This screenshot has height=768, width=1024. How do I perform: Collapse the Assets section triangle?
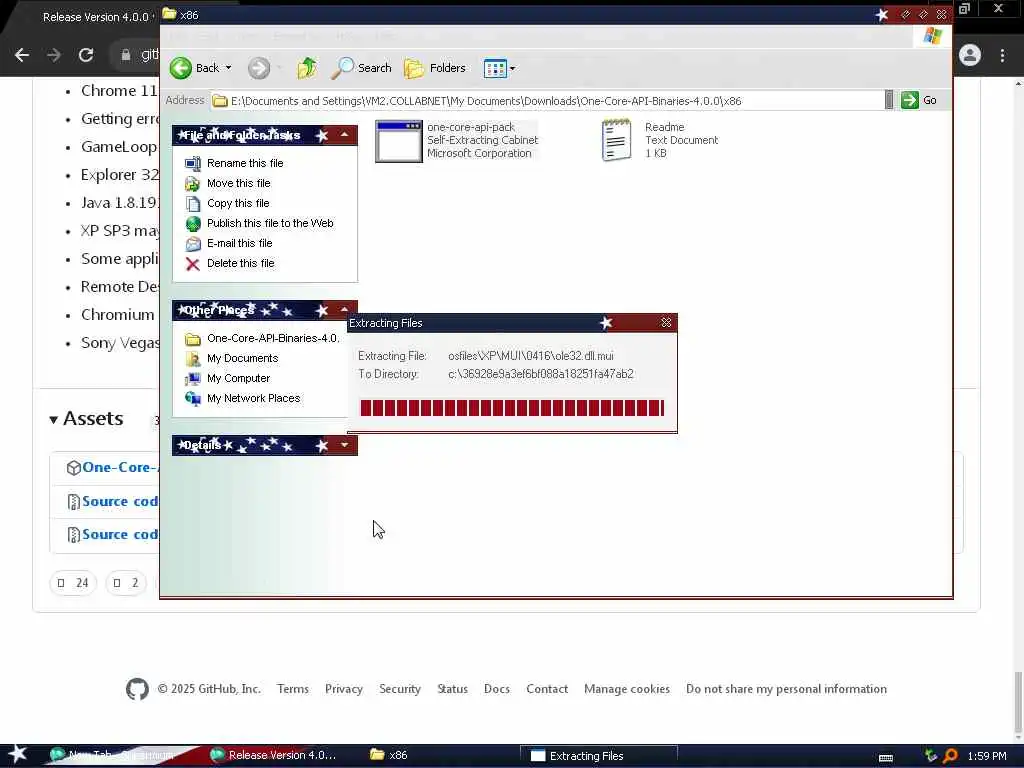(54, 420)
